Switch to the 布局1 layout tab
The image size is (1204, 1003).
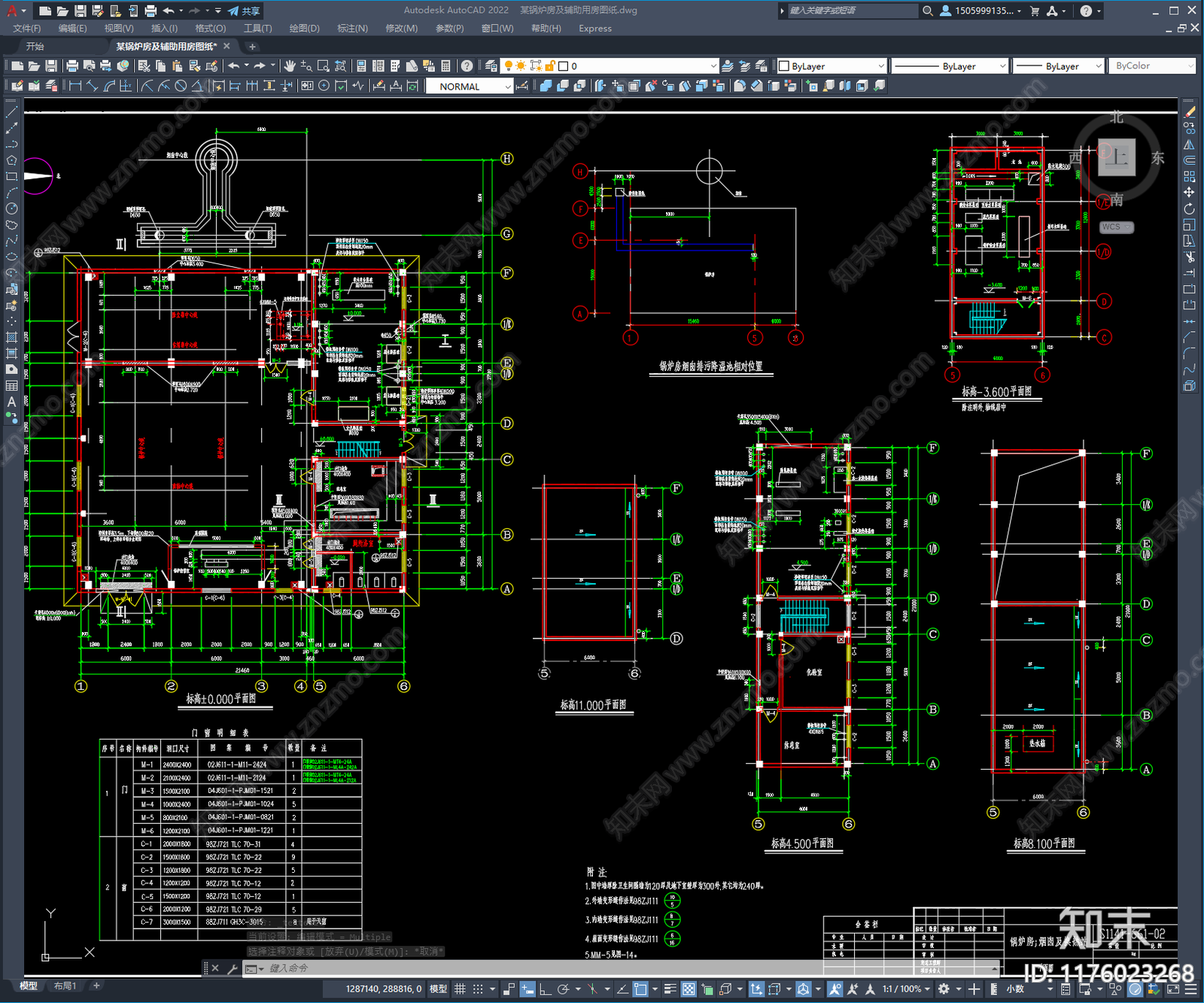[65, 986]
